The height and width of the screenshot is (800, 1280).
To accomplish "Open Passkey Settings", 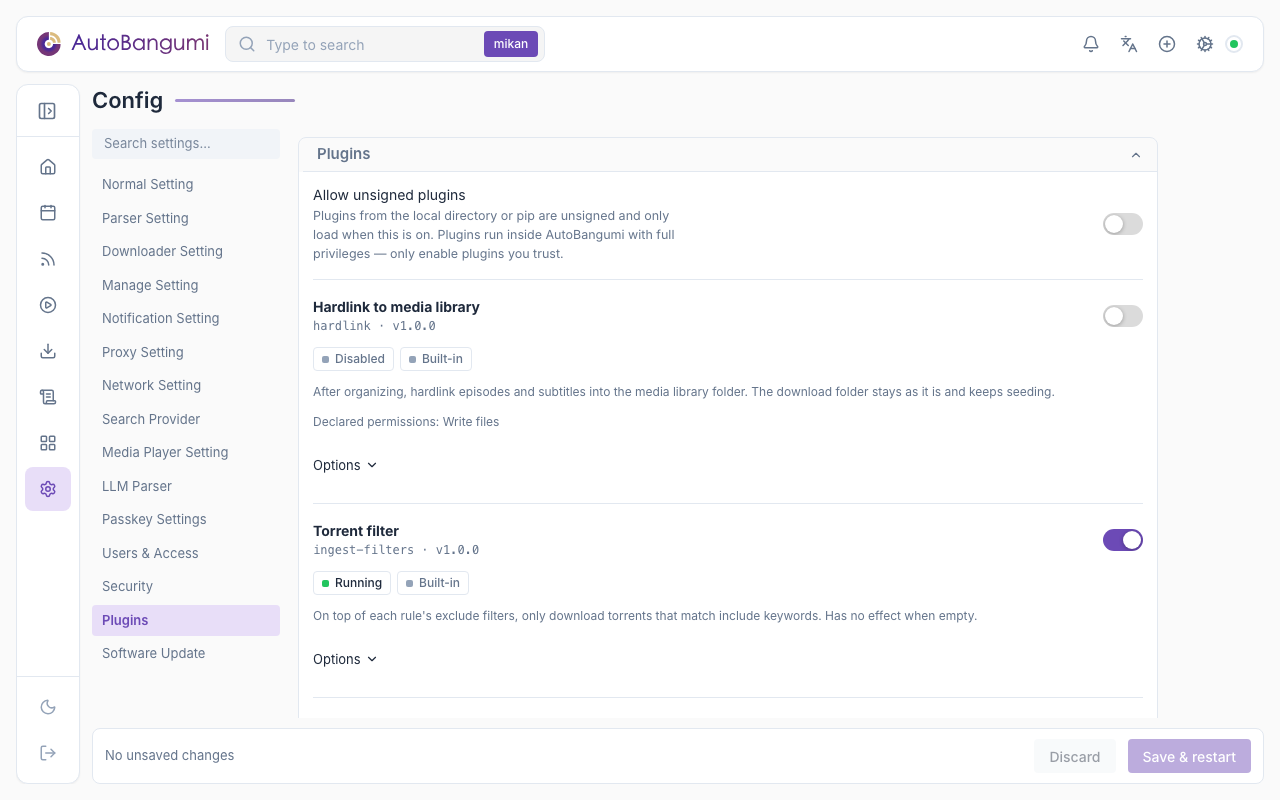I will pos(186,519).
